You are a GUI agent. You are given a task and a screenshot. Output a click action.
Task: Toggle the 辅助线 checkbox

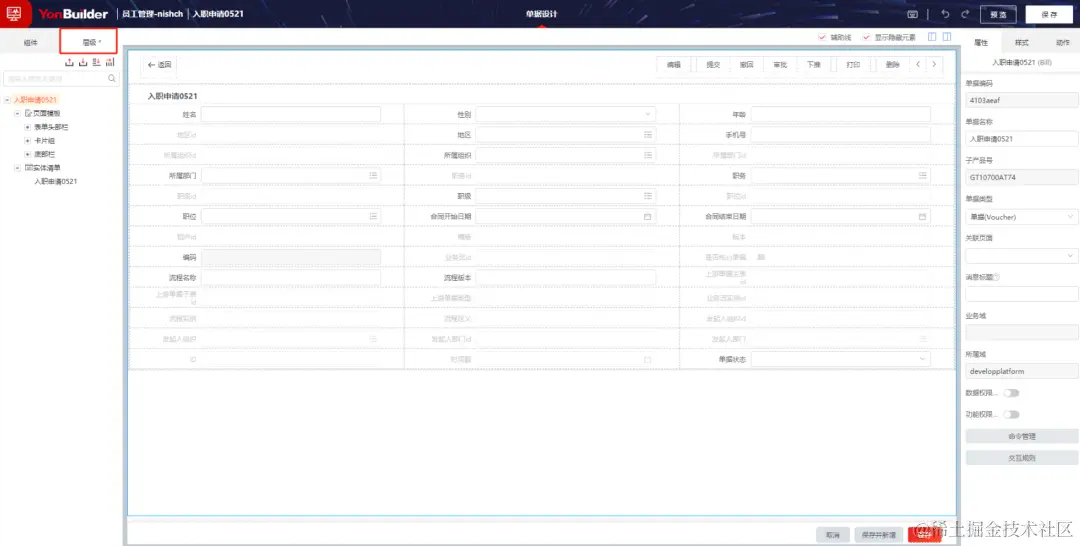click(x=822, y=37)
